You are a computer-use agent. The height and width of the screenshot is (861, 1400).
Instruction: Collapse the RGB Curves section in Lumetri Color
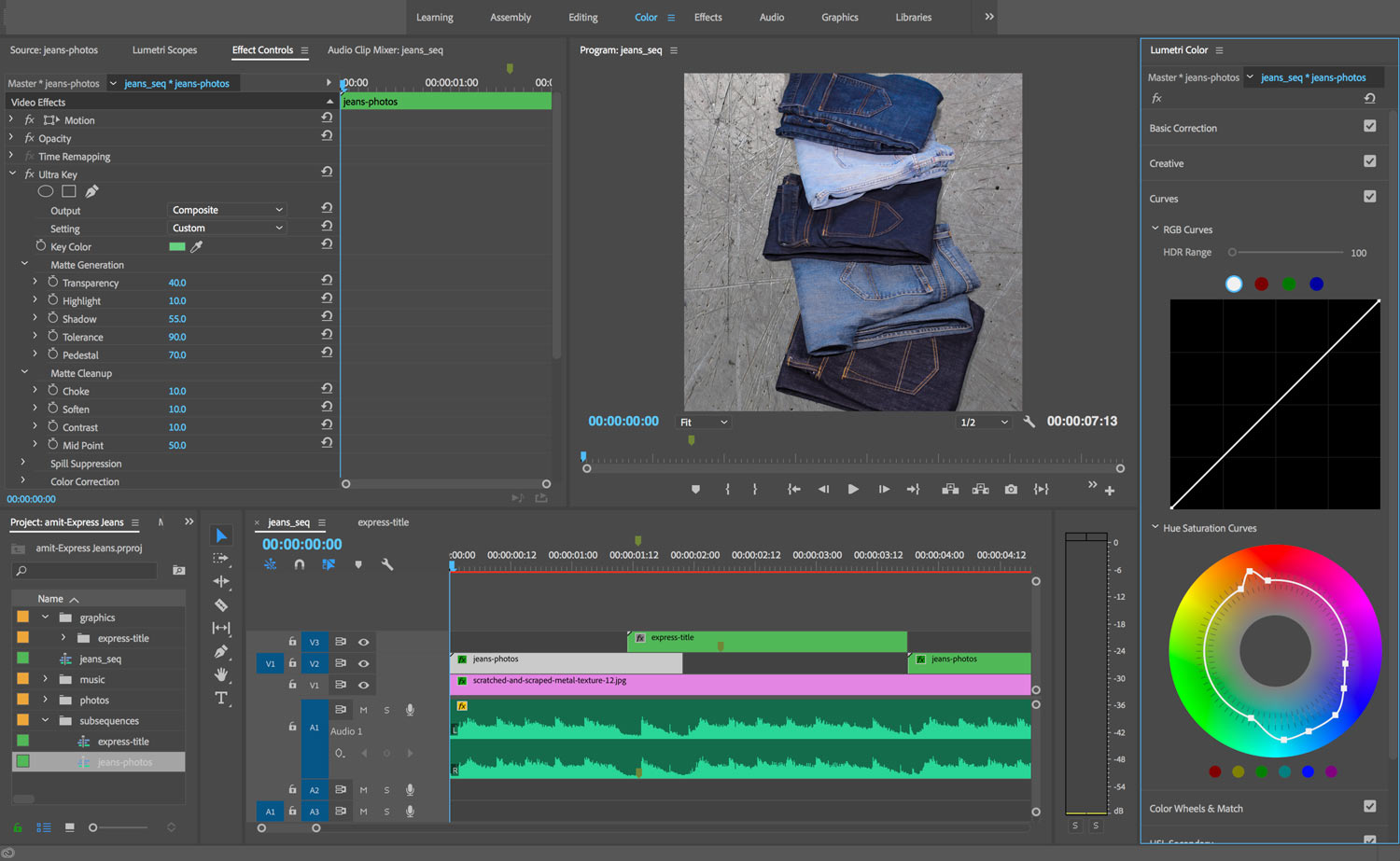point(1155,229)
